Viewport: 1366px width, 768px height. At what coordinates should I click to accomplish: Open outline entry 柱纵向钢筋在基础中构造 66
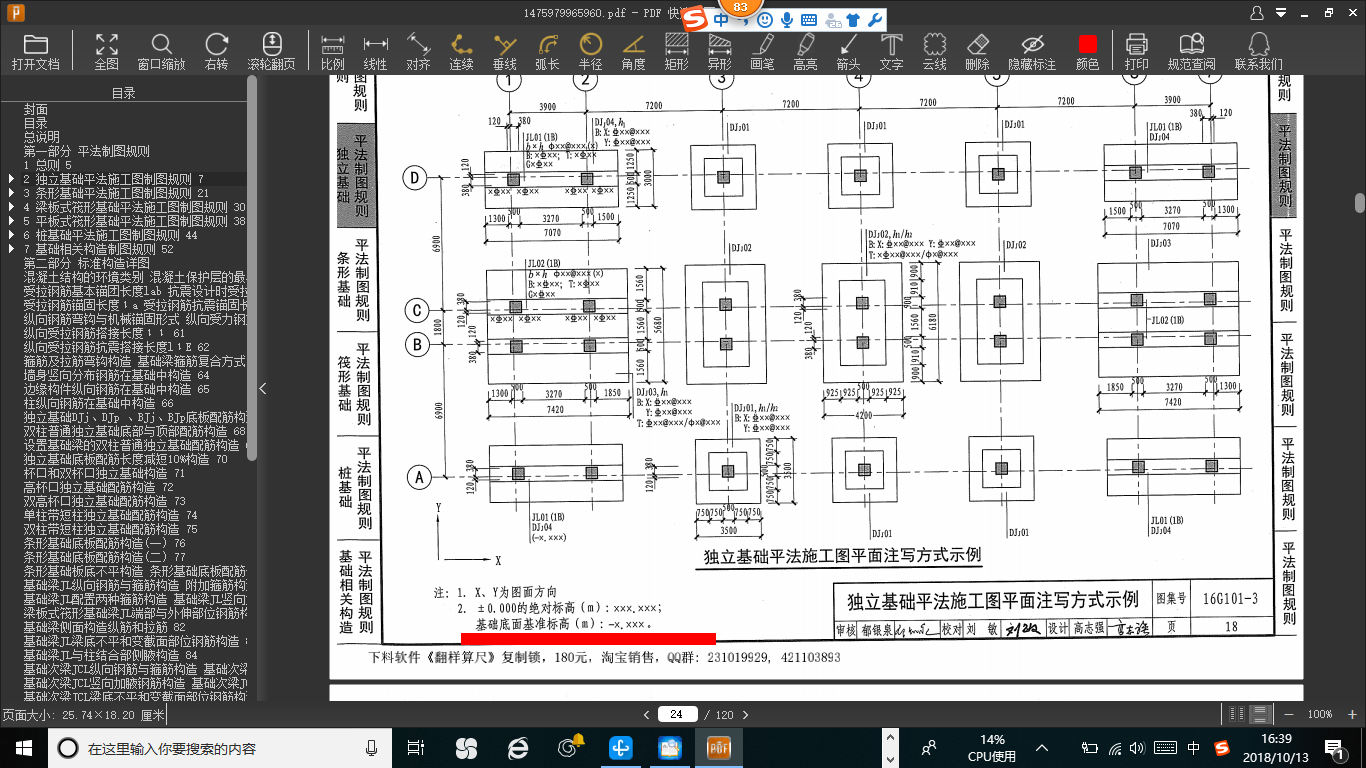point(98,403)
